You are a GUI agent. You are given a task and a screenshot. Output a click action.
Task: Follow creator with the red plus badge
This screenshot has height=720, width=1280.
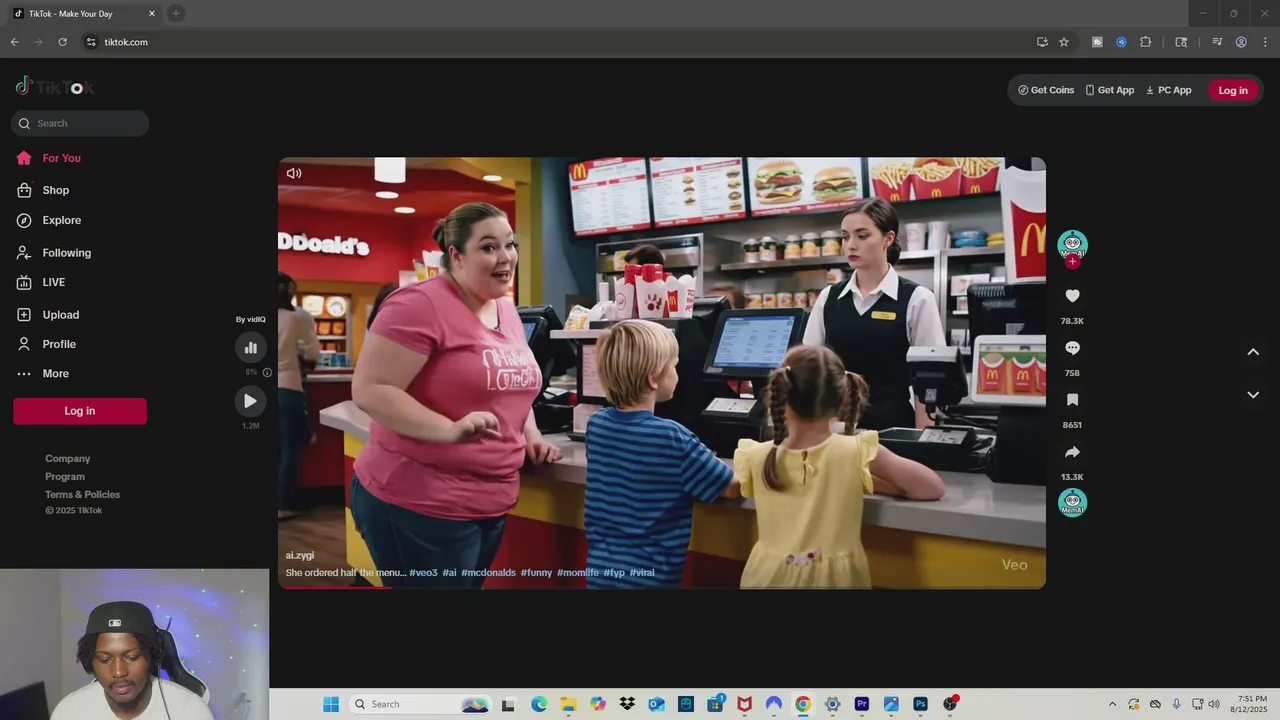[x=1072, y=262]
